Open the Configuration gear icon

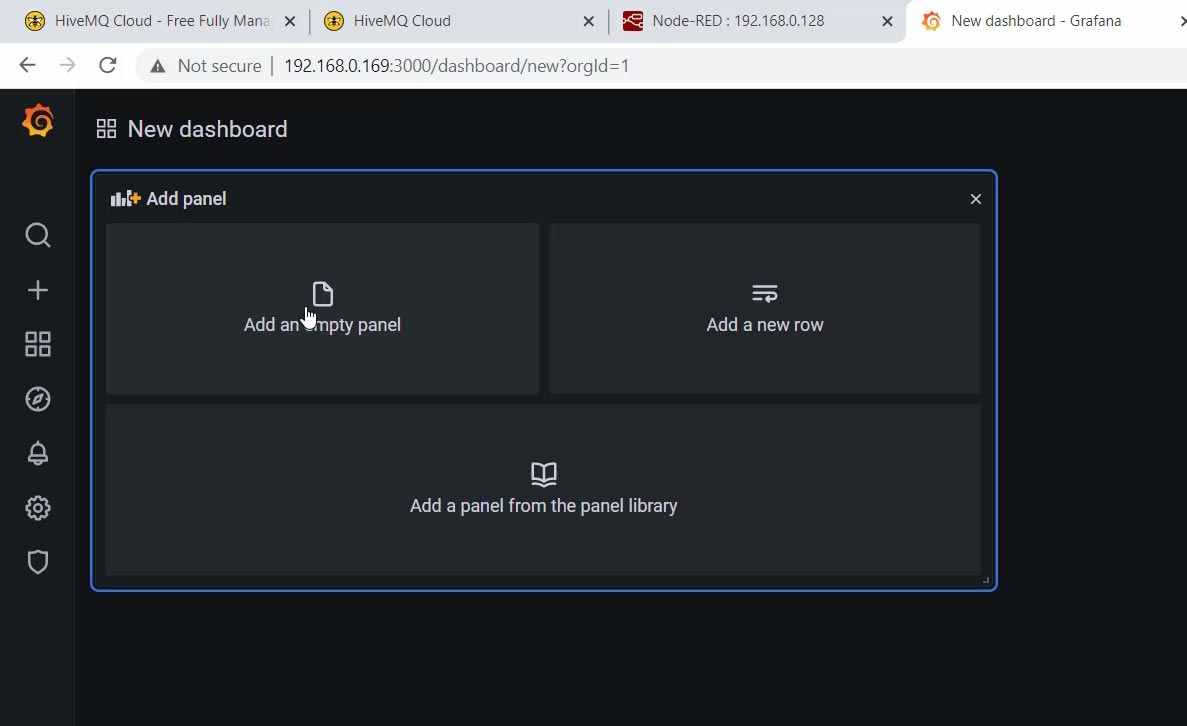(38, 508)
